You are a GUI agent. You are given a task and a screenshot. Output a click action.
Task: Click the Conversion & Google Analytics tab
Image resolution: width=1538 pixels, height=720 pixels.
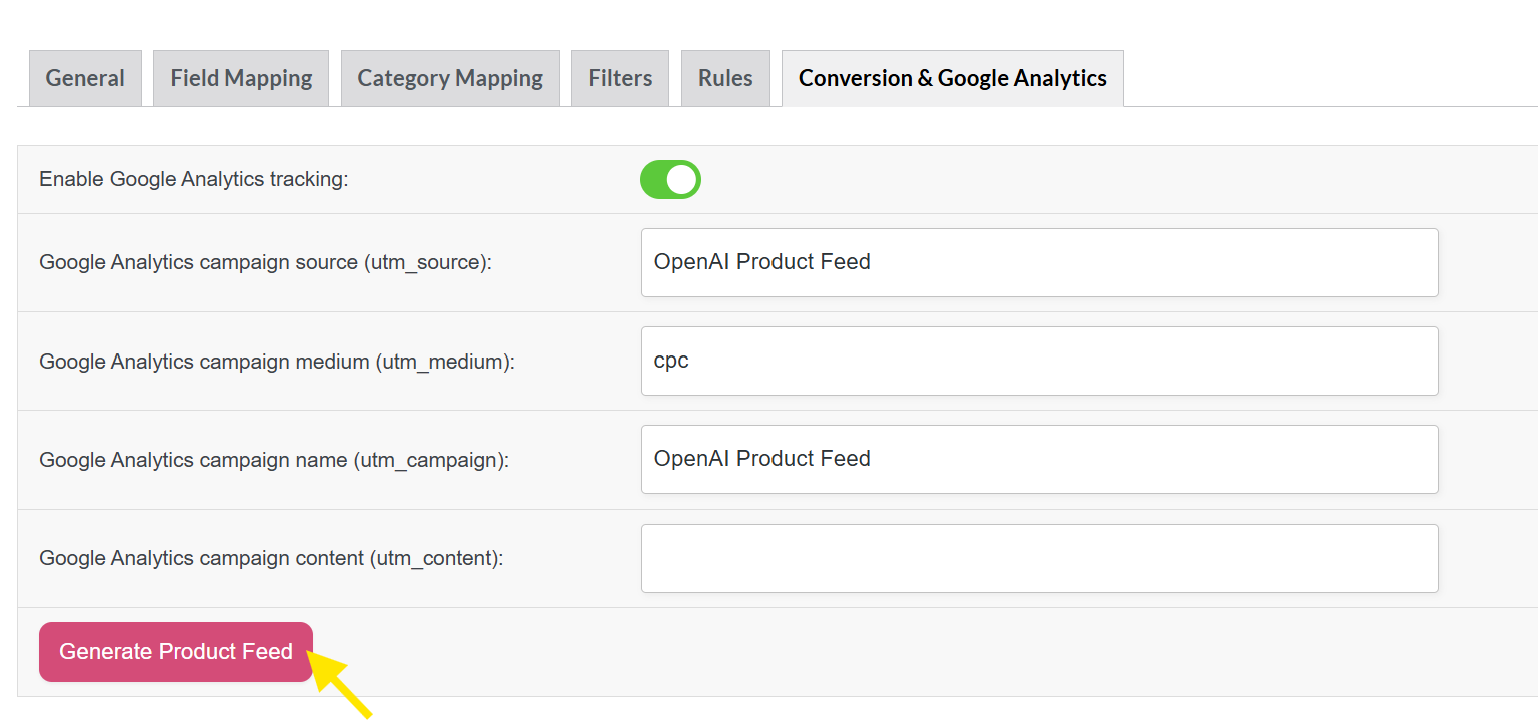pyautogui.click(x=952, y=78)
